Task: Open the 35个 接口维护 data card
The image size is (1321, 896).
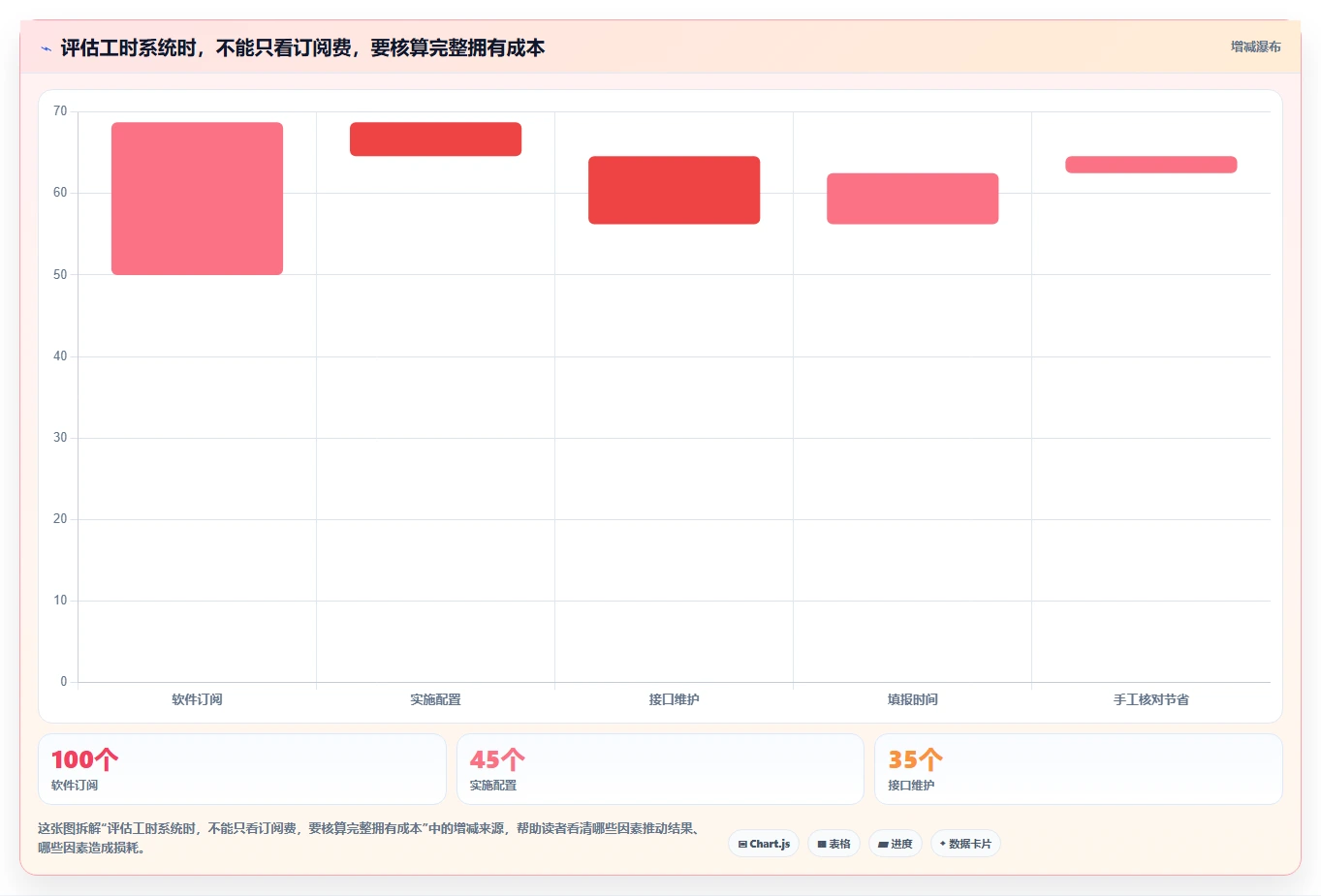Action: (x=1079, y=769)
